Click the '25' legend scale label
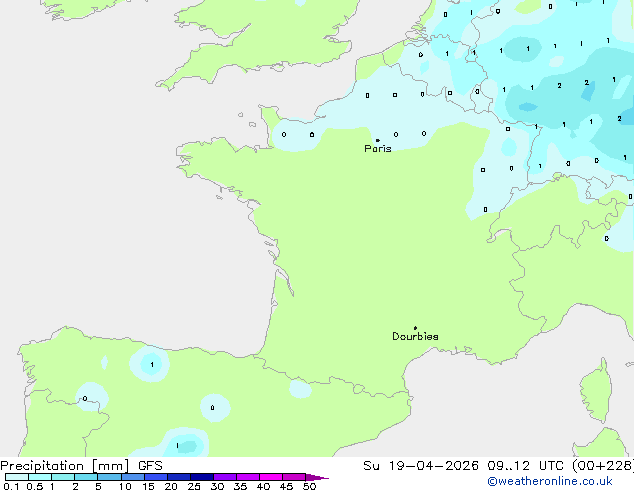The height and width of the screenshot is (490, 634). point(194,486)
